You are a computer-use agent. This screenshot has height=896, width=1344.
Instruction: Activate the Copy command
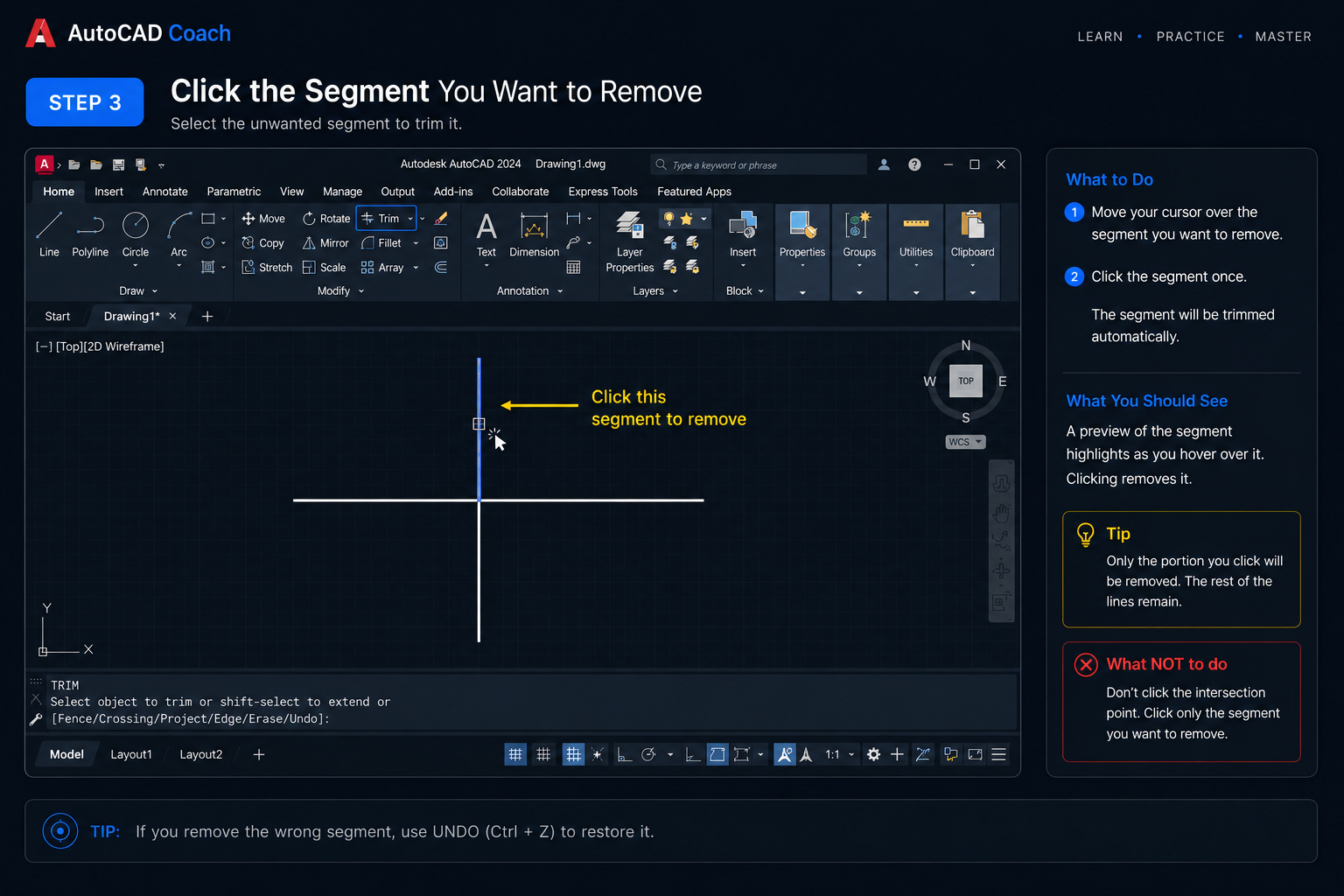(263, 243)
